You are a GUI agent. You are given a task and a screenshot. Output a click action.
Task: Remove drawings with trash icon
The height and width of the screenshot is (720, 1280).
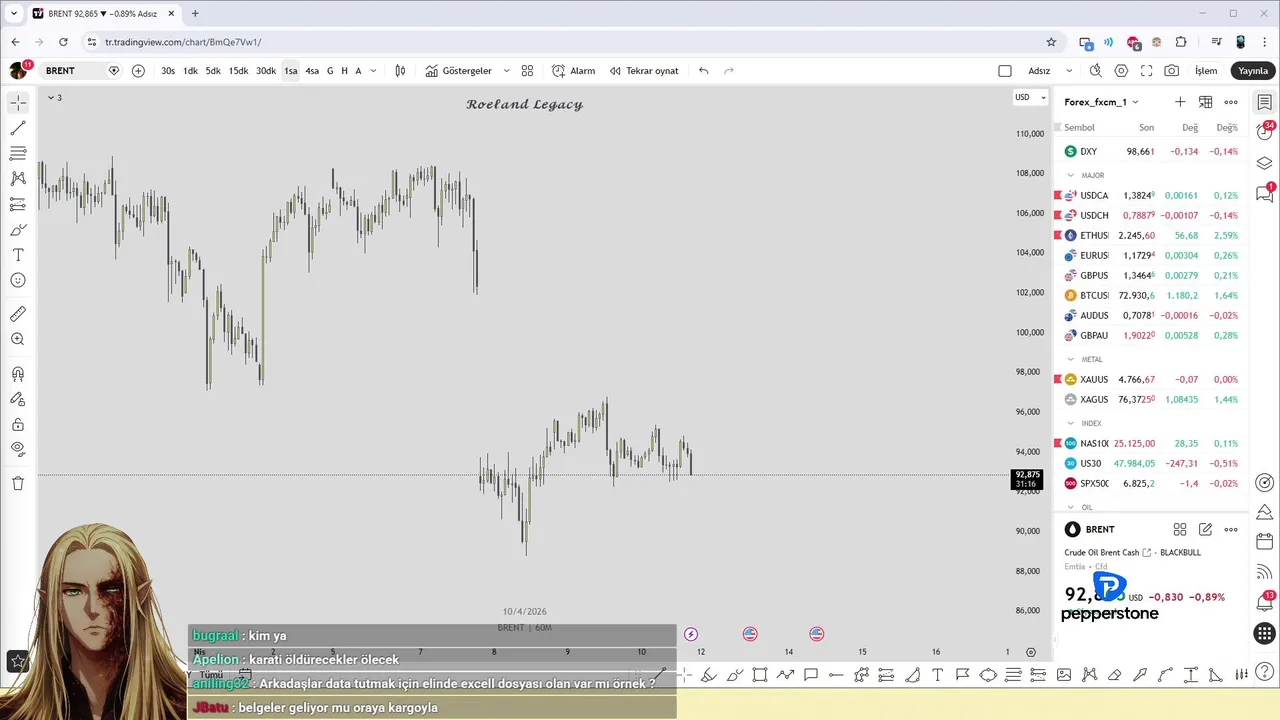(18, 483)
